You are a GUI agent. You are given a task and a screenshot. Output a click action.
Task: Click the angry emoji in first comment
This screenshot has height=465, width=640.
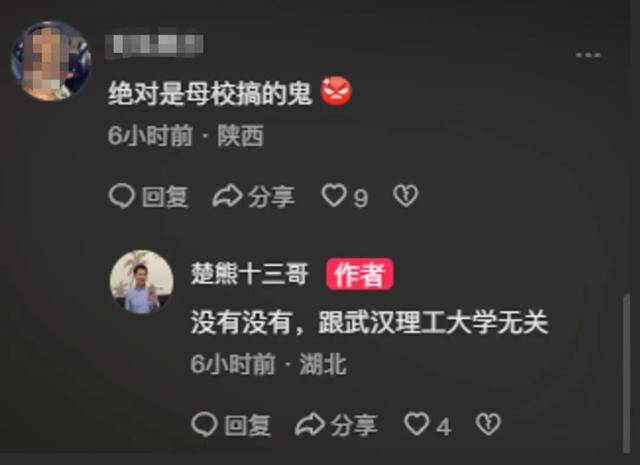pos(336,91)
